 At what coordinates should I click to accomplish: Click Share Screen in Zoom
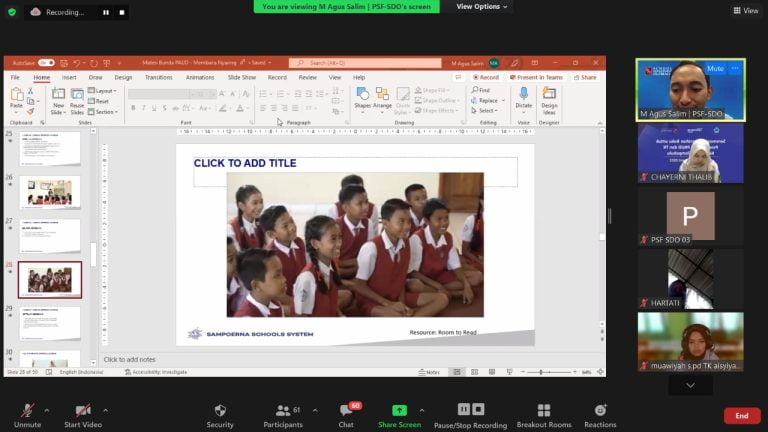pyautogui.click(x=399, y=416)
